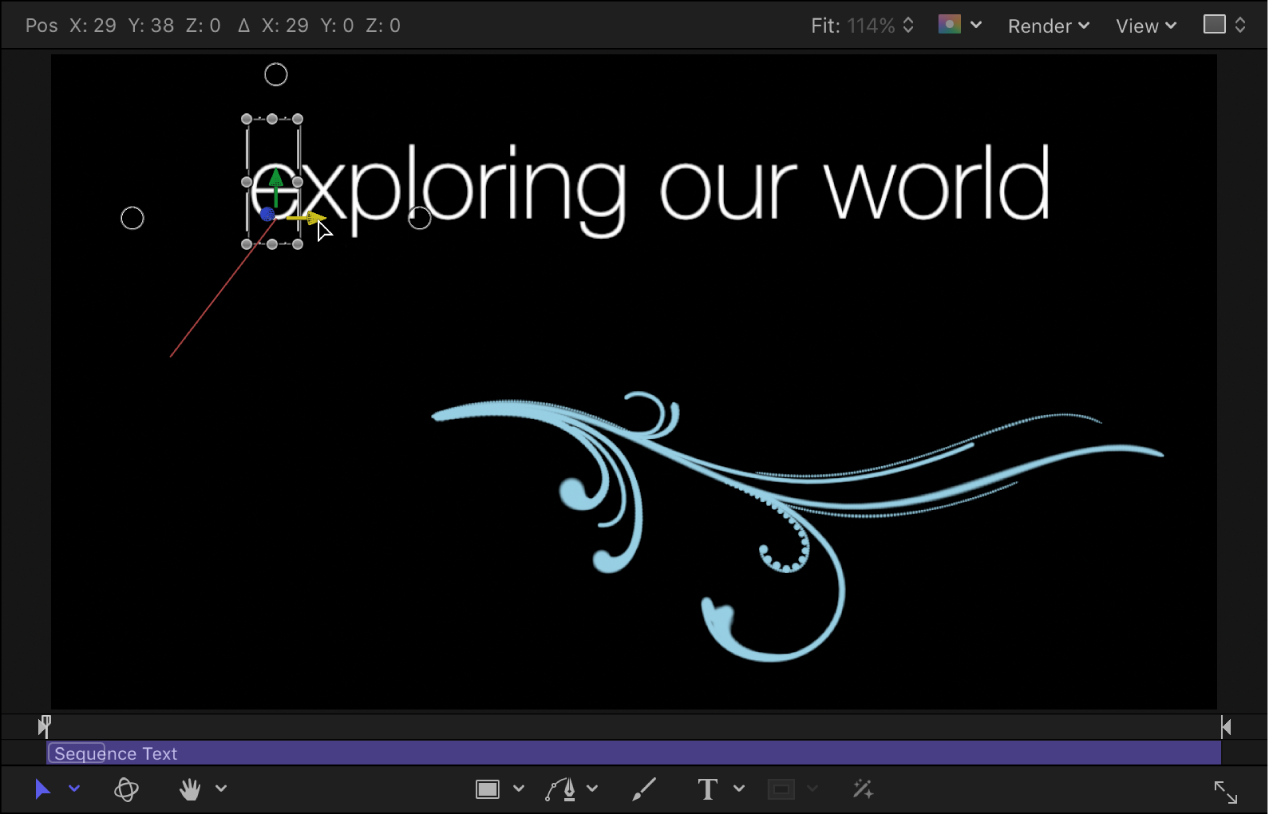The image size is (1270, 814).
Task: Expand canvas using bottom-right zoom arrows
Action: (x=1225, y=792)
